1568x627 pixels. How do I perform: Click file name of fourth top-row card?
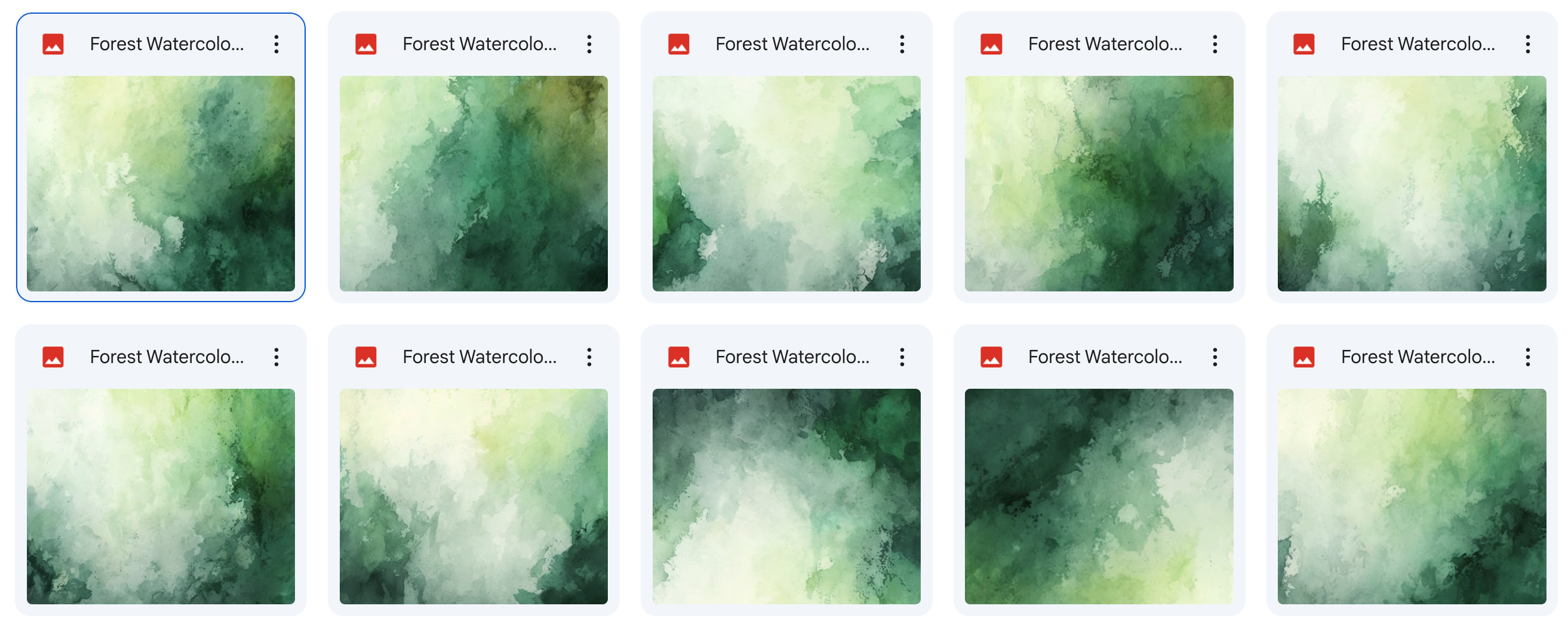click(1105, 44)
